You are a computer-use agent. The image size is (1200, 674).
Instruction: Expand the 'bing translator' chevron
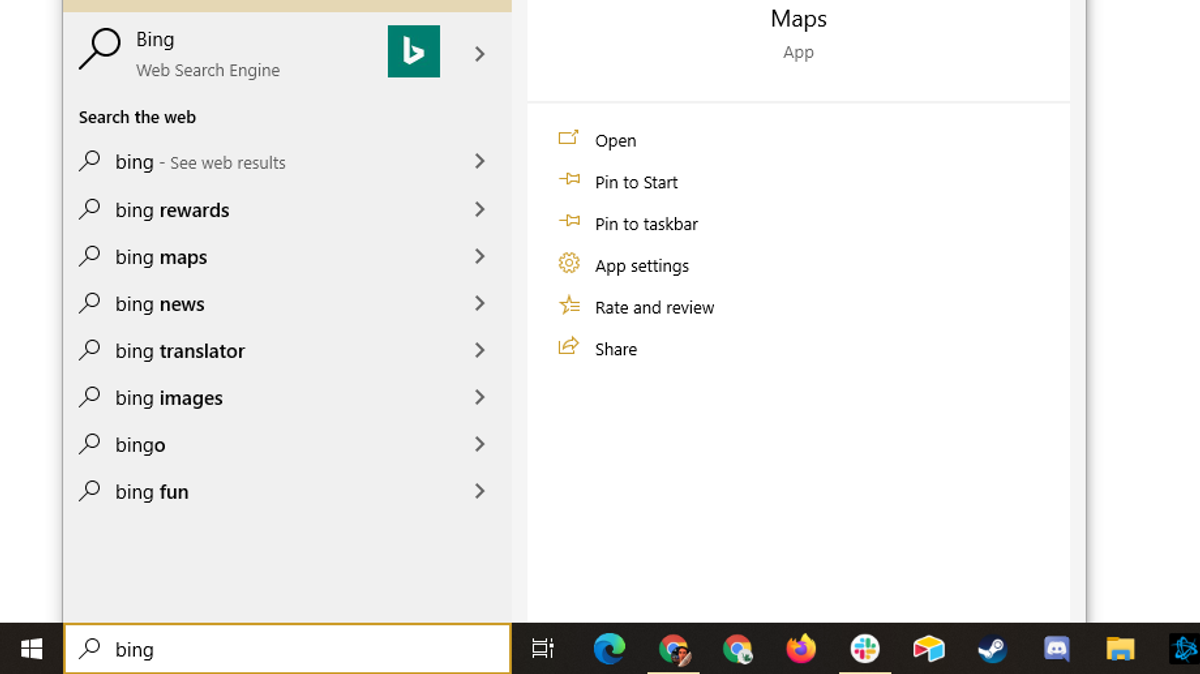tap(480, 350)
